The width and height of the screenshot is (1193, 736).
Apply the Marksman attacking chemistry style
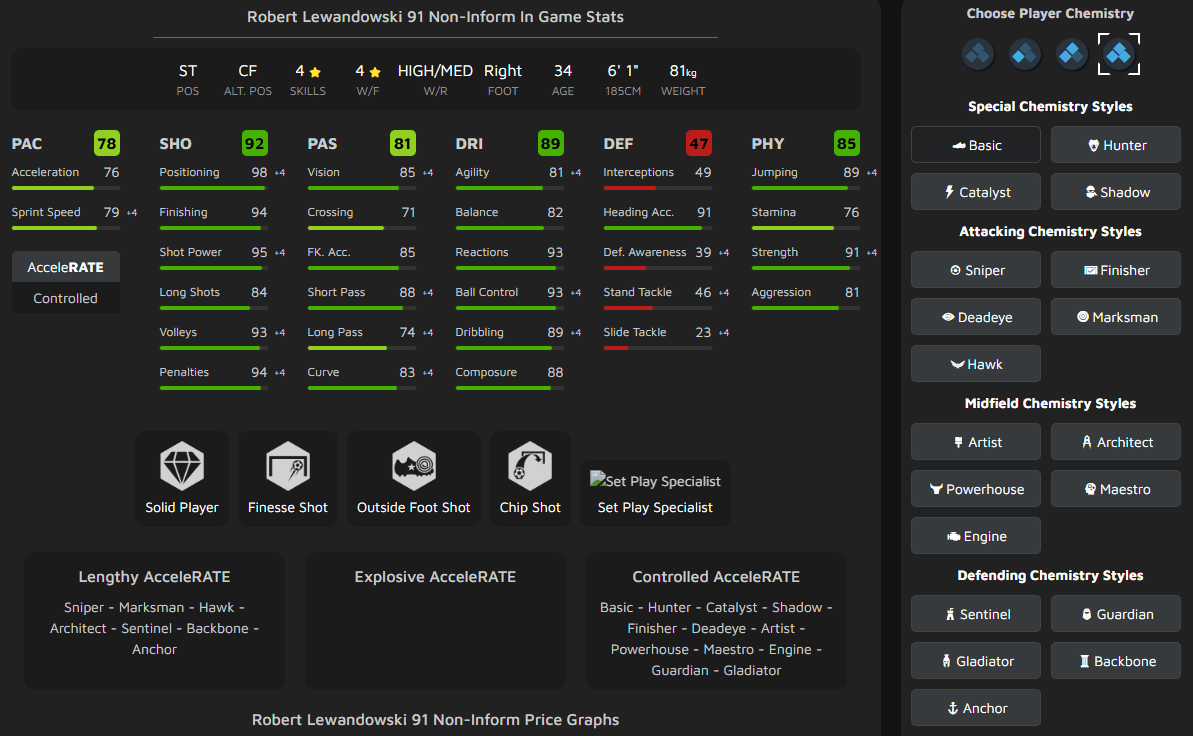pyautogui.click(x=1115, y=316)
